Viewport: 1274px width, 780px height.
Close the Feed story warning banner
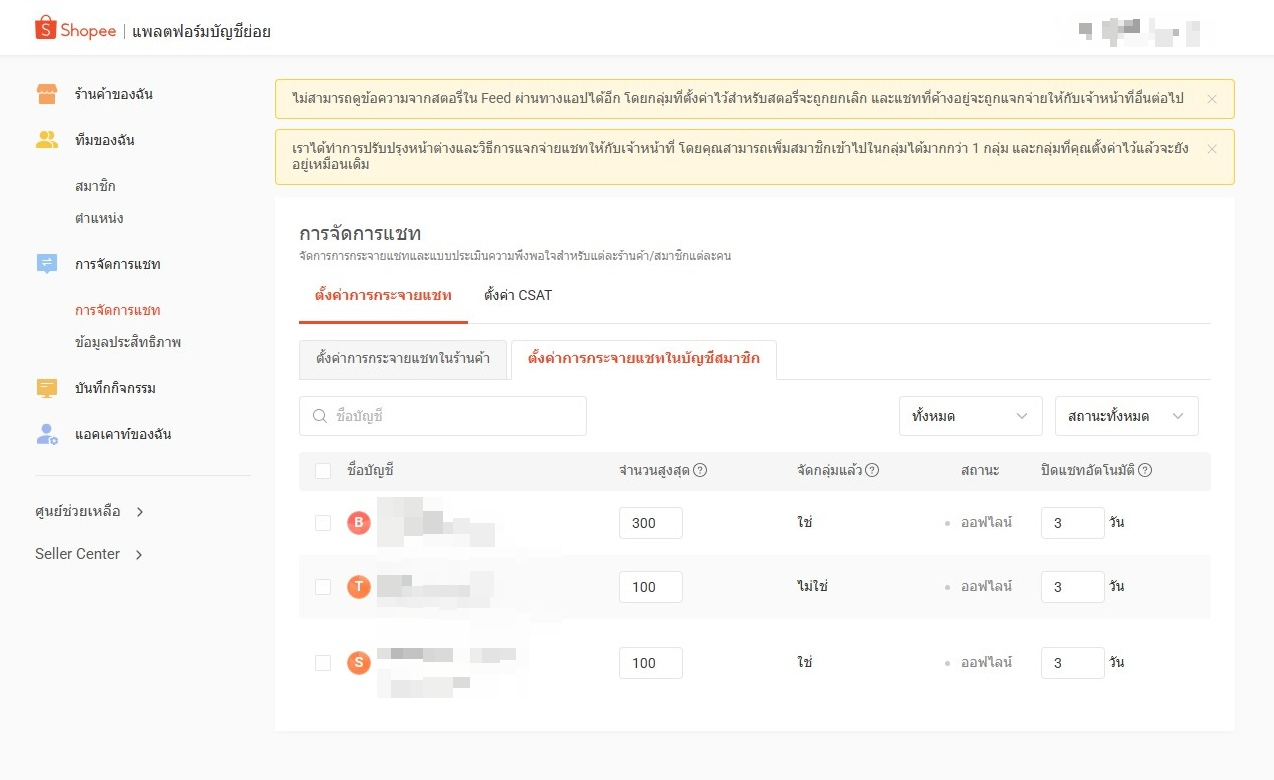(1212, 99)
